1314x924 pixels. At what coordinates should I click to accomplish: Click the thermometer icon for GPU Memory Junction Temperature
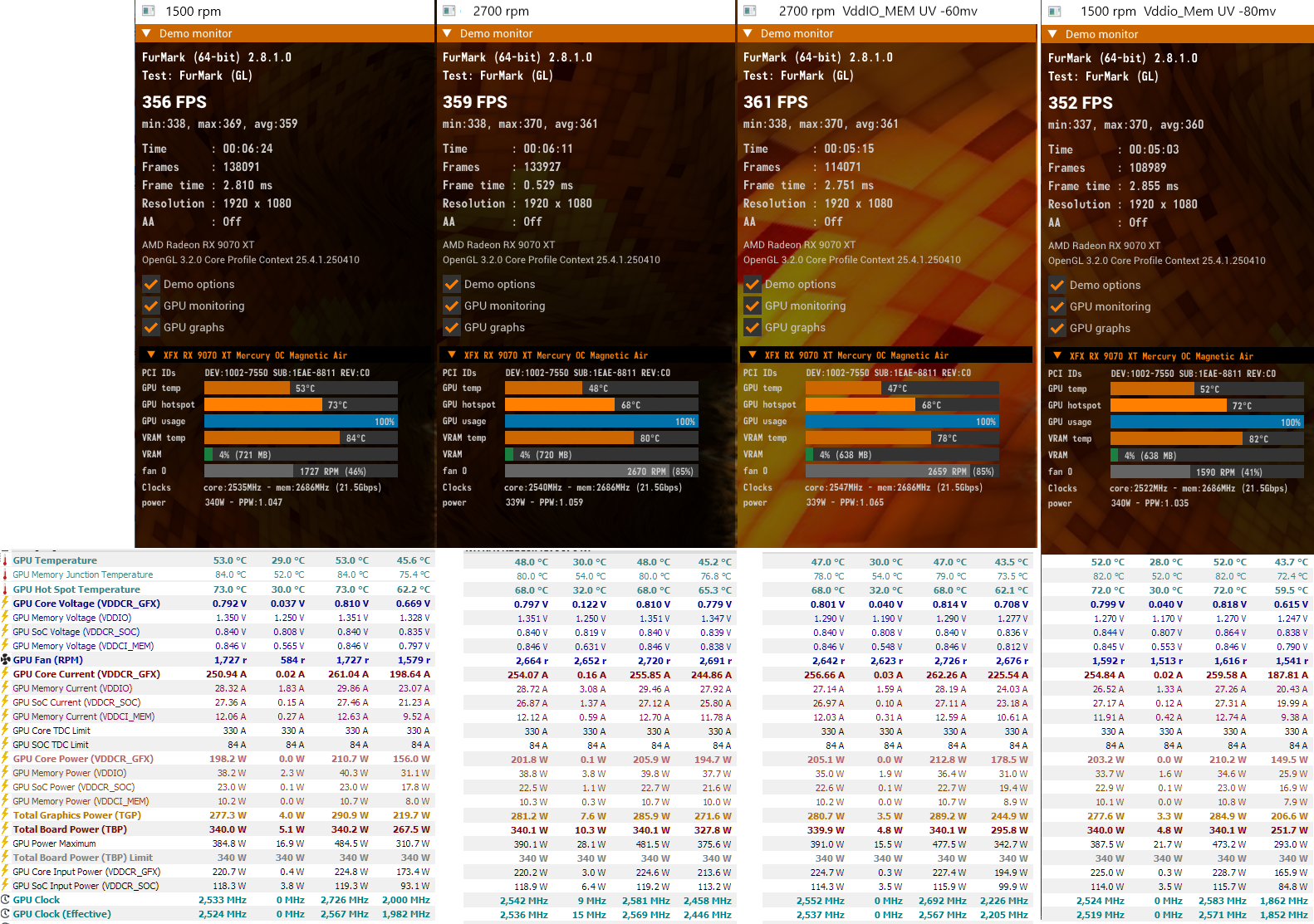tap(5, 574)
